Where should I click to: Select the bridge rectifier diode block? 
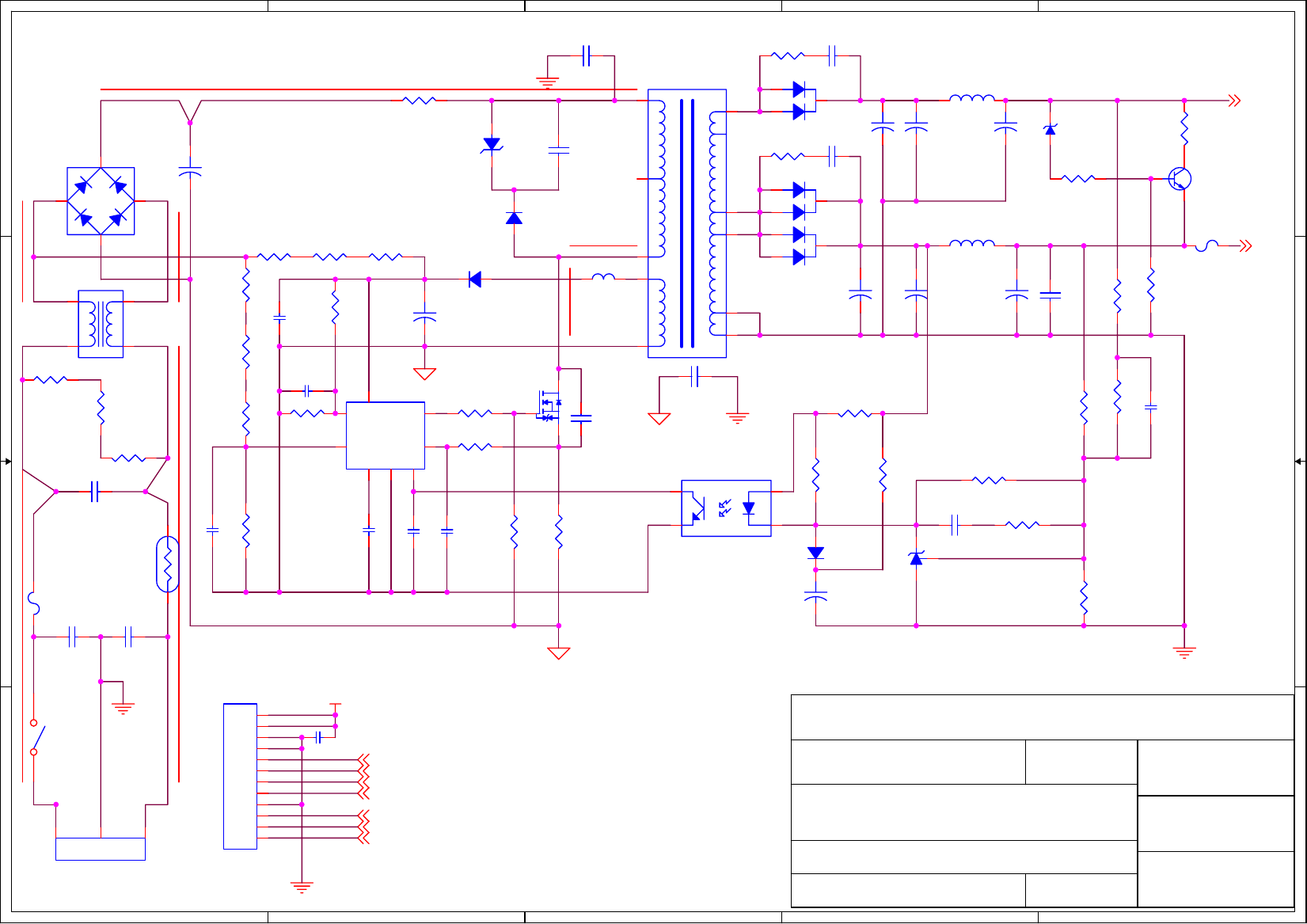pos(101,201)
